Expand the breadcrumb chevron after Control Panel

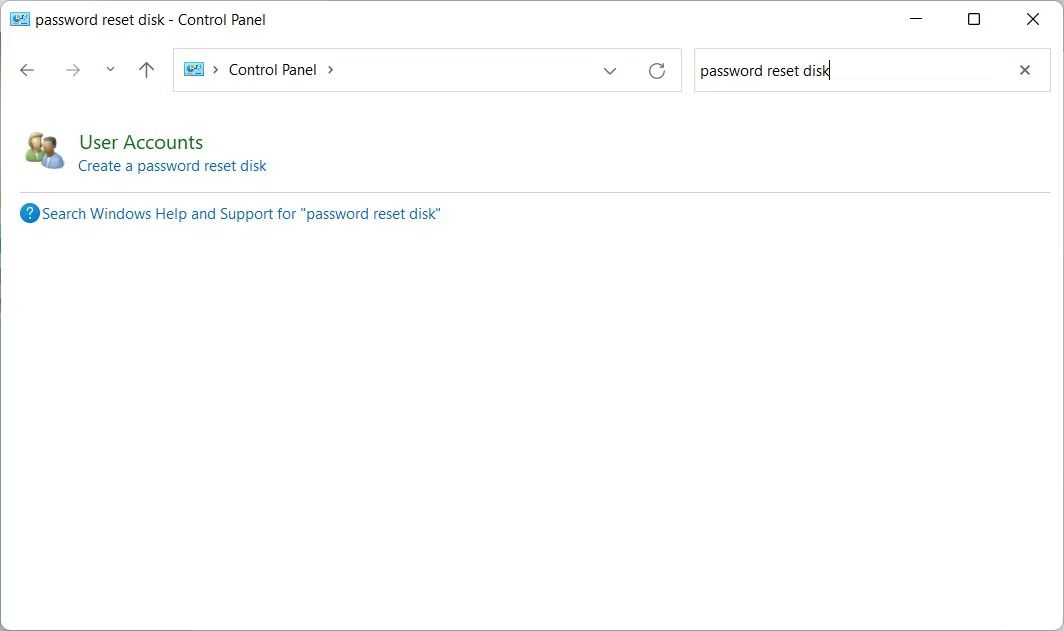(x=330, y=70)
